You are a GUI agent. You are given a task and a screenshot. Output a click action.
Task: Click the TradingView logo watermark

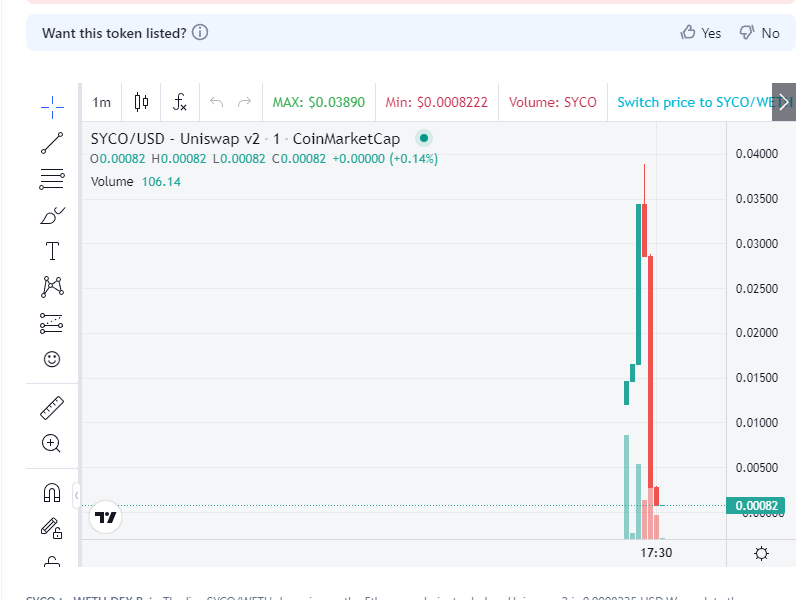[x=105, y=518]
